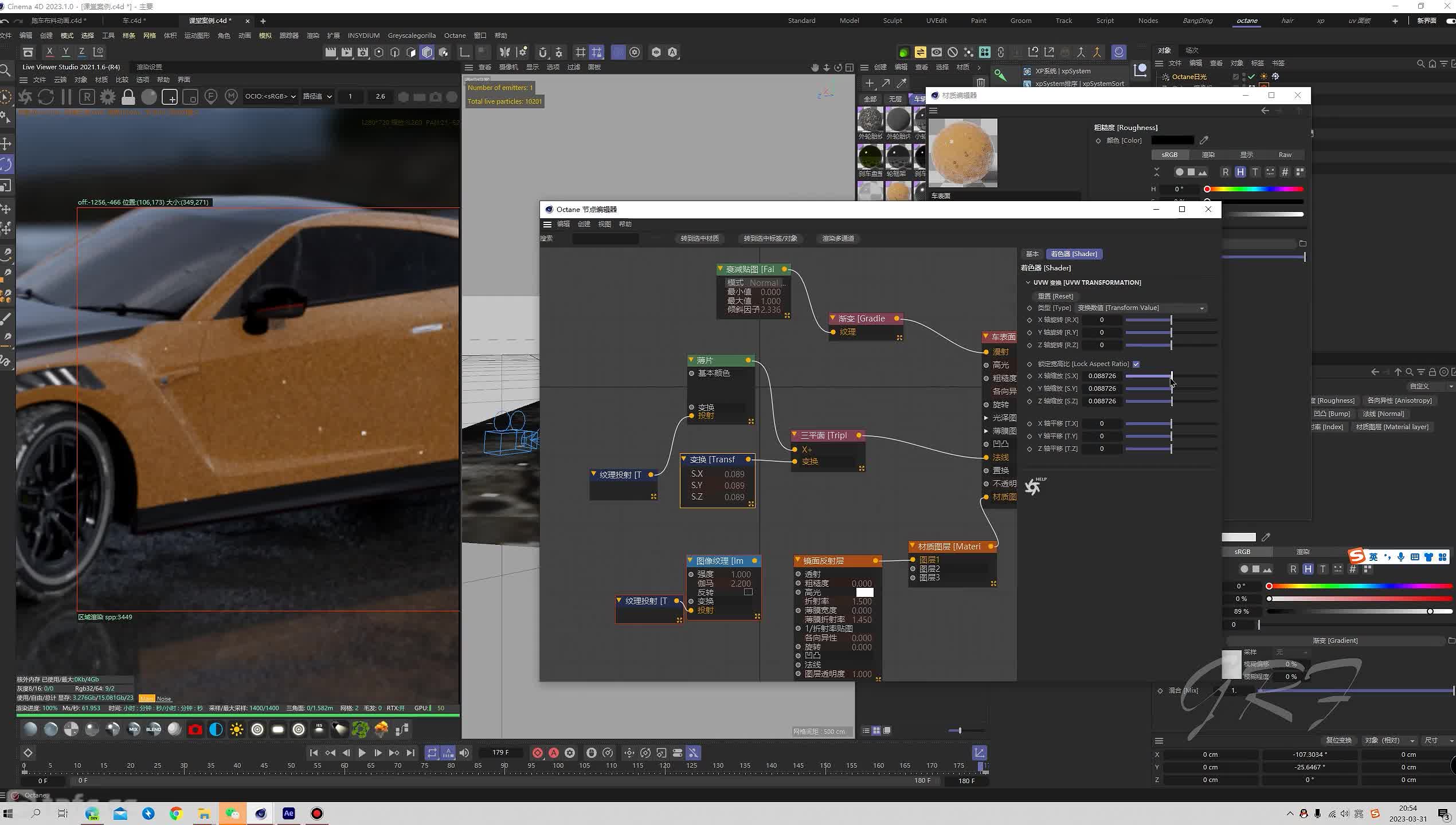1456x825 pixels.
Task: Pause rendering in Live Viewer toolbar
Action: (x=66, y=97)
